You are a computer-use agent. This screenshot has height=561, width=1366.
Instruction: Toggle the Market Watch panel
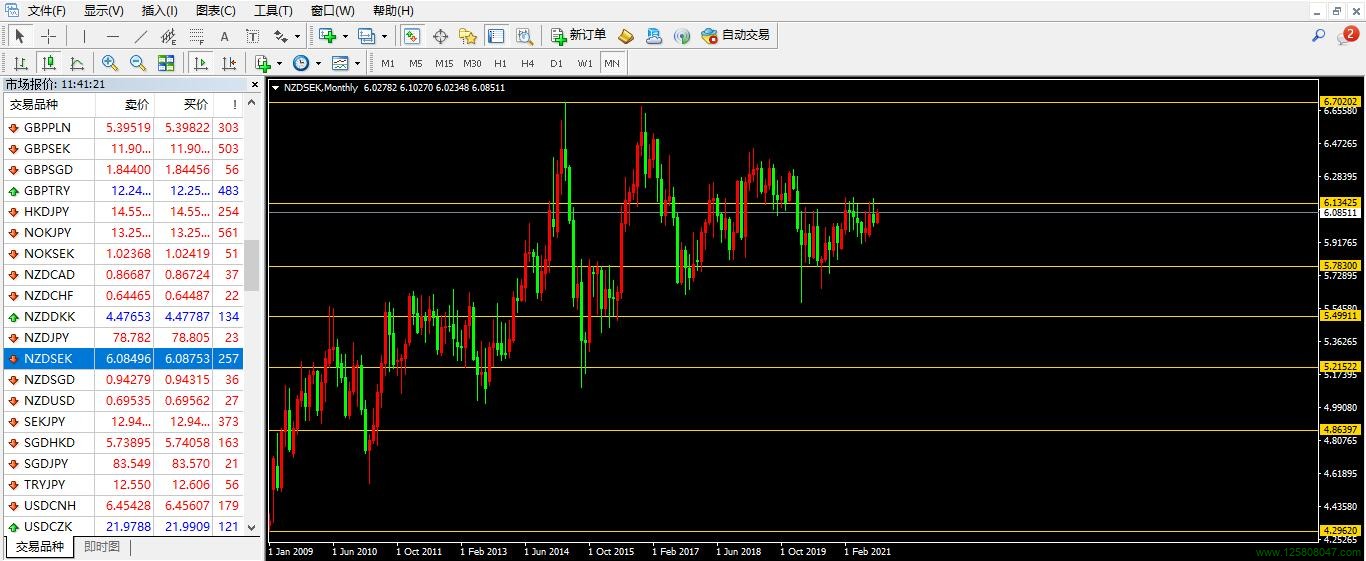pyautogui.click(x=412, y=36)
